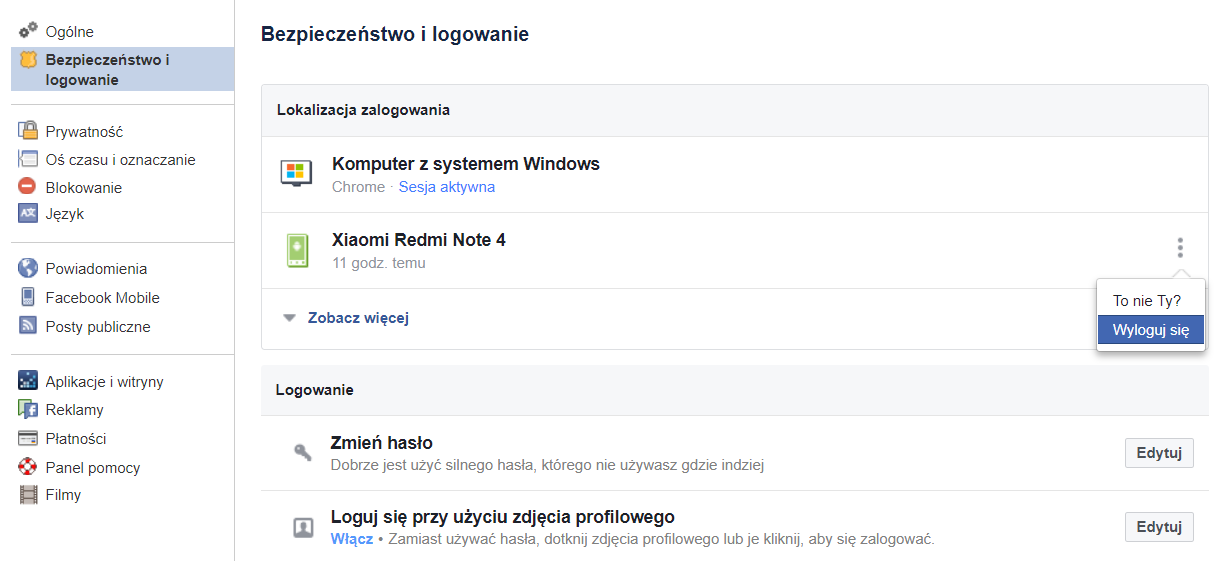Open Reklamy settings page
1230x561 pixels.
[x=74, y=409]
